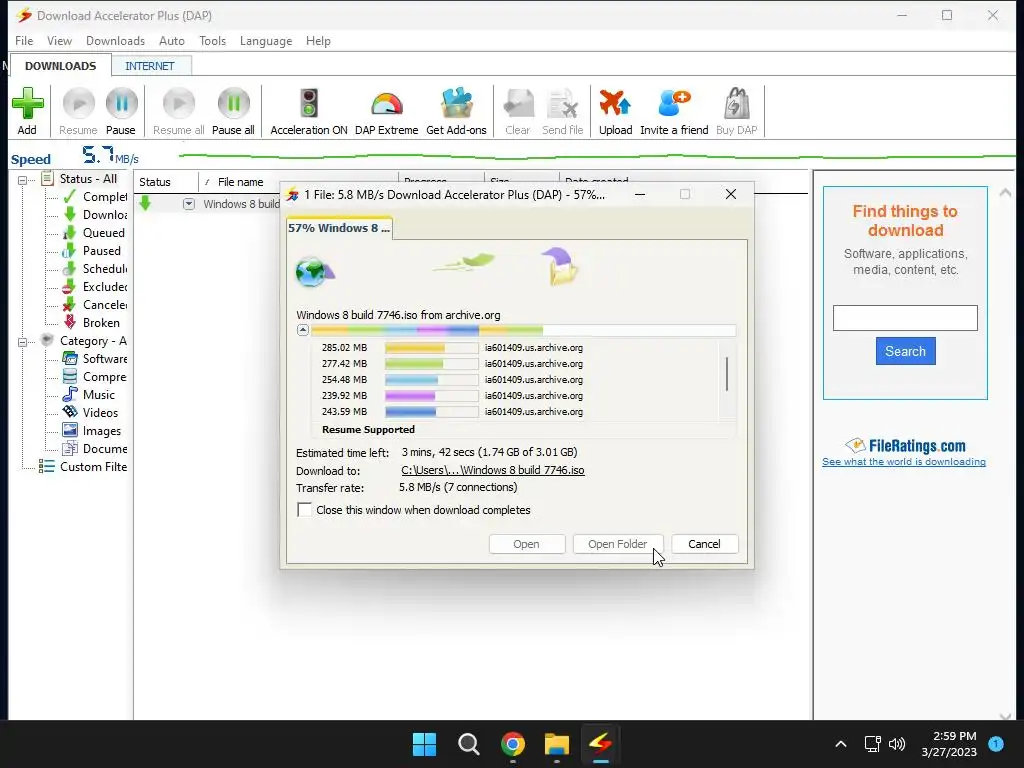Switch to the INTERNET tab
This screenshot has width=1024, height=768.
coord(150,66)
